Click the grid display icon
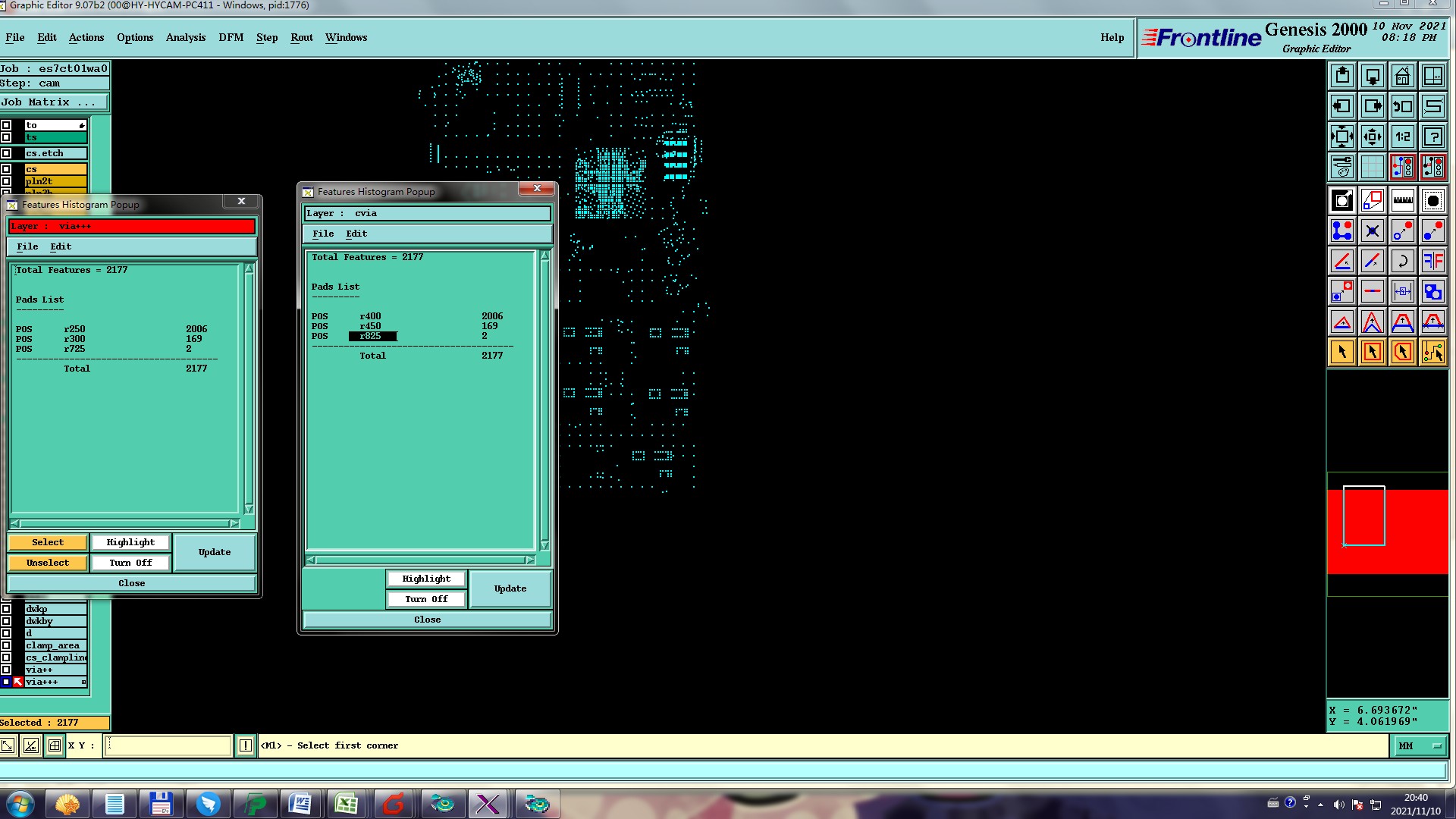This screenshot has height=819, width=1456. coord(1372,167)
